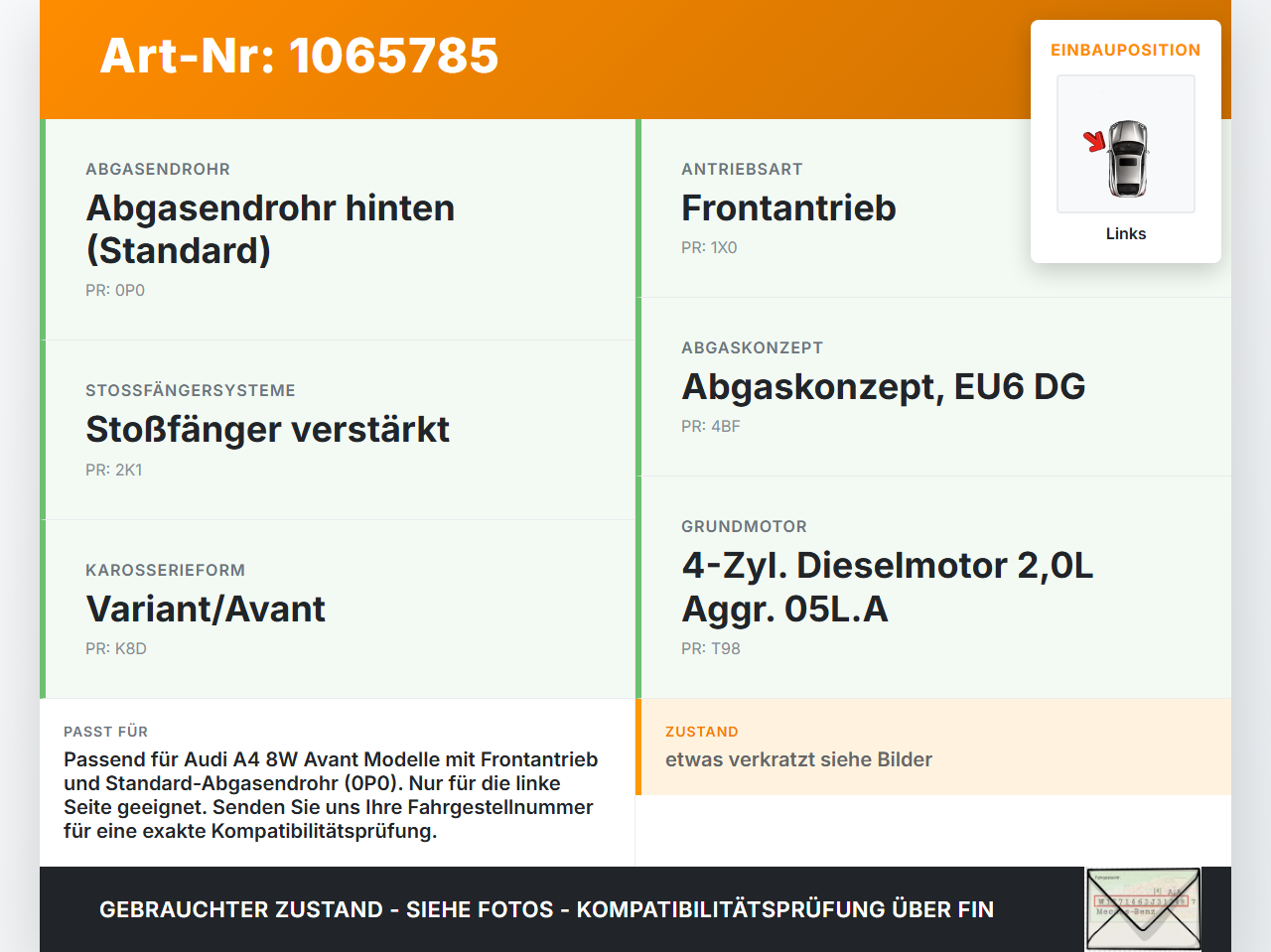This screenshot has width=1271, height=952.
Task: Click 'Abgasendrohr hinten (Standard)' value
Action: tap(270, 229)
